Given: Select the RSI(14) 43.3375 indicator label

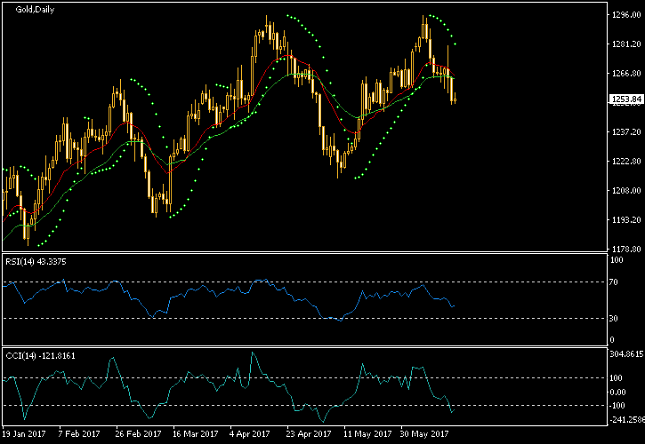Looking at the screenshot, I should click(x=36, y=262).
